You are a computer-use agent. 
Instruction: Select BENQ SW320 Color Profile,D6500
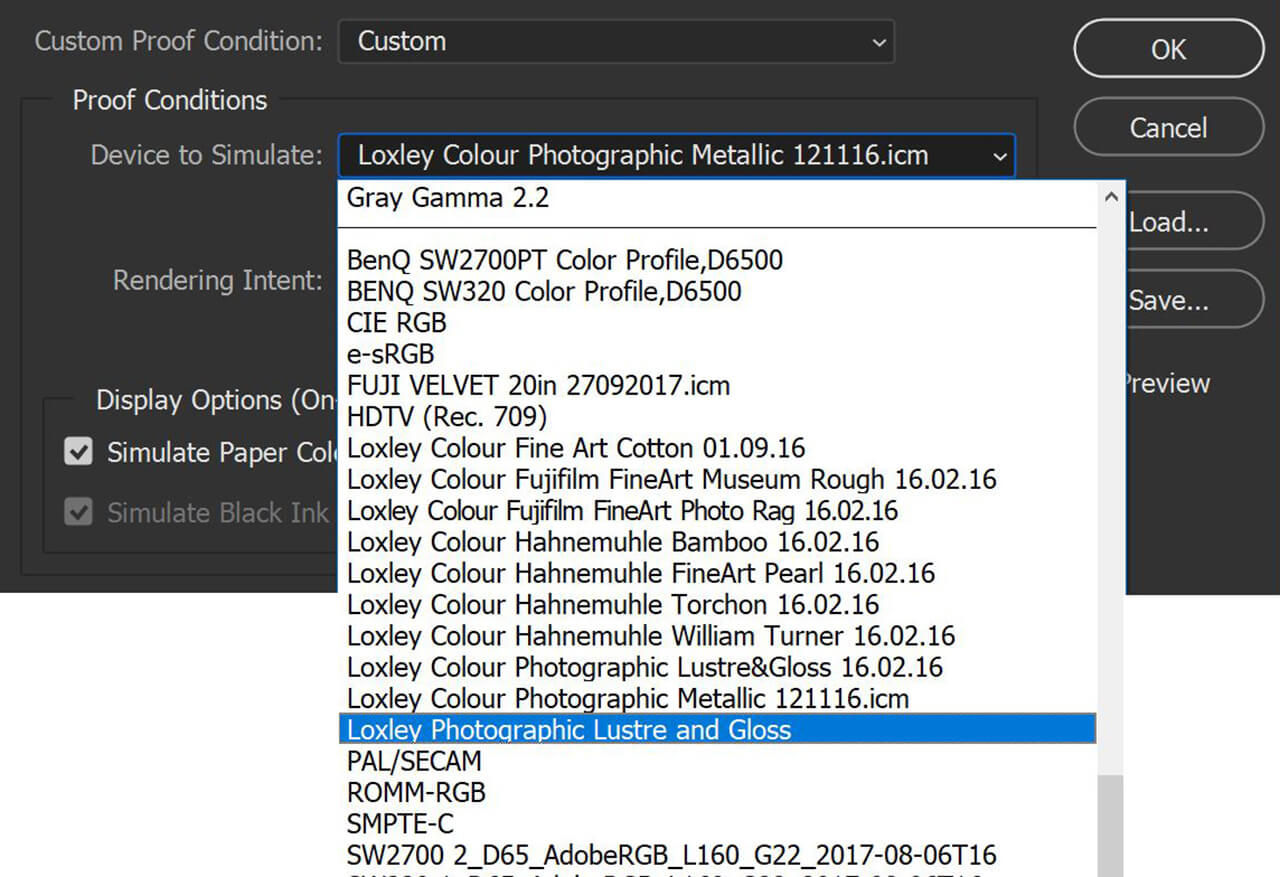[717, 292]
